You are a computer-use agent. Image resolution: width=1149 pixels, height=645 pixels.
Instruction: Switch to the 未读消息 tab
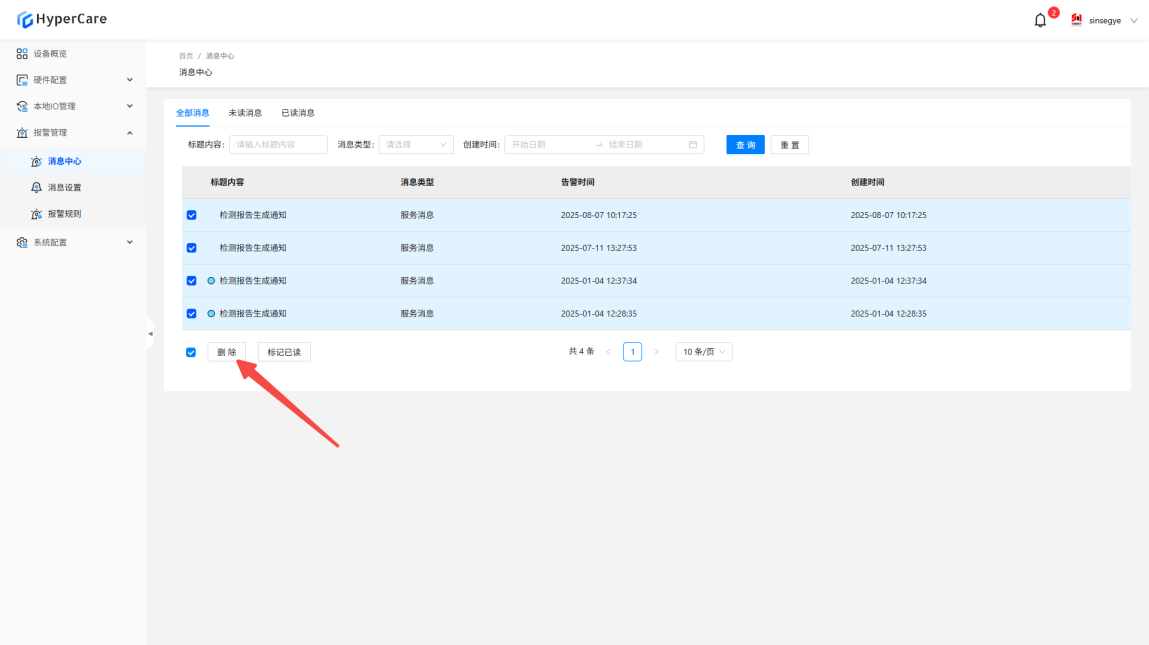point(245,113)
